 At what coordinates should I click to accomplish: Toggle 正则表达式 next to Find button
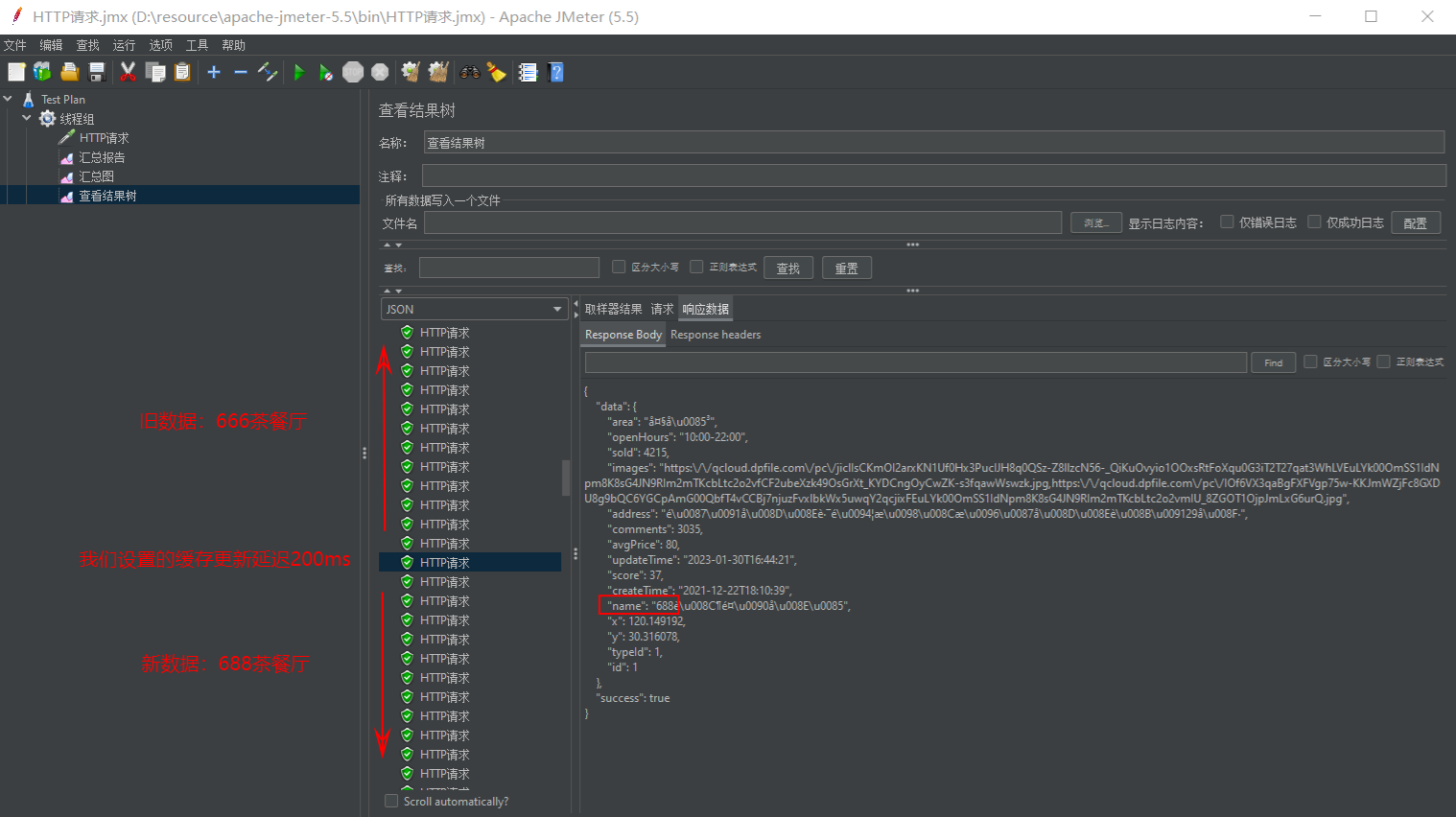pos(1383,362)
